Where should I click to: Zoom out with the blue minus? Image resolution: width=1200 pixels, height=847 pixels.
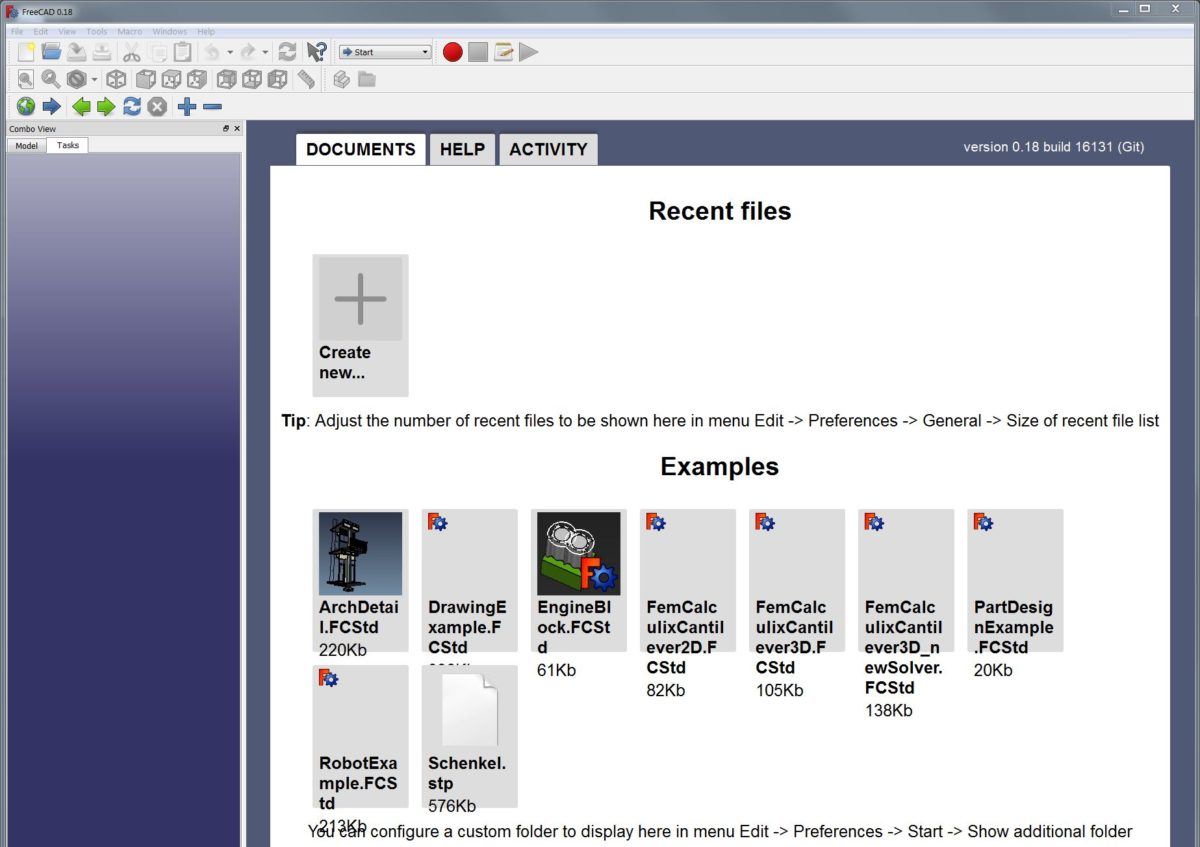coord(212,106)
